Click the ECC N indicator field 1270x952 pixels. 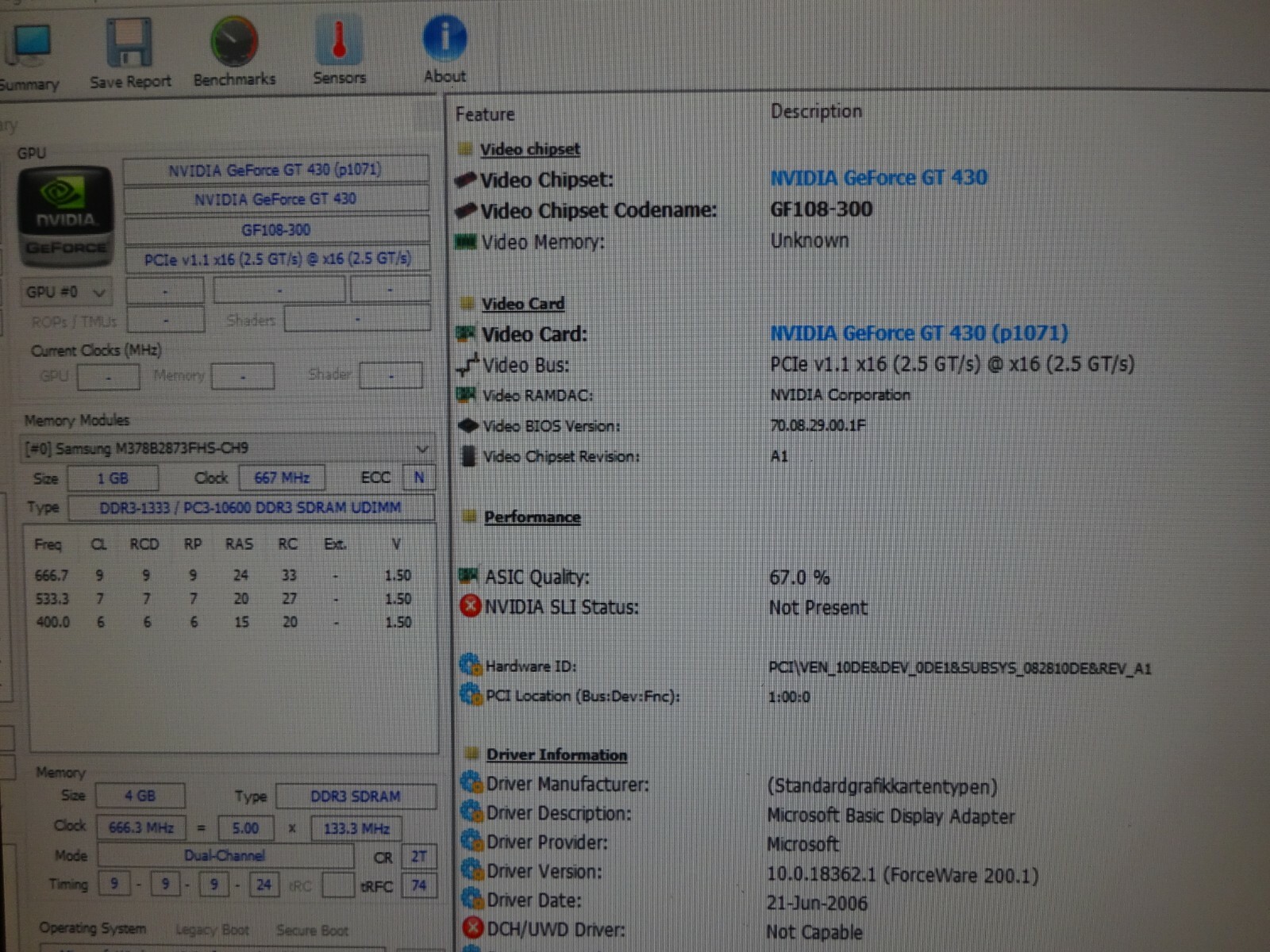click(419, 478)
